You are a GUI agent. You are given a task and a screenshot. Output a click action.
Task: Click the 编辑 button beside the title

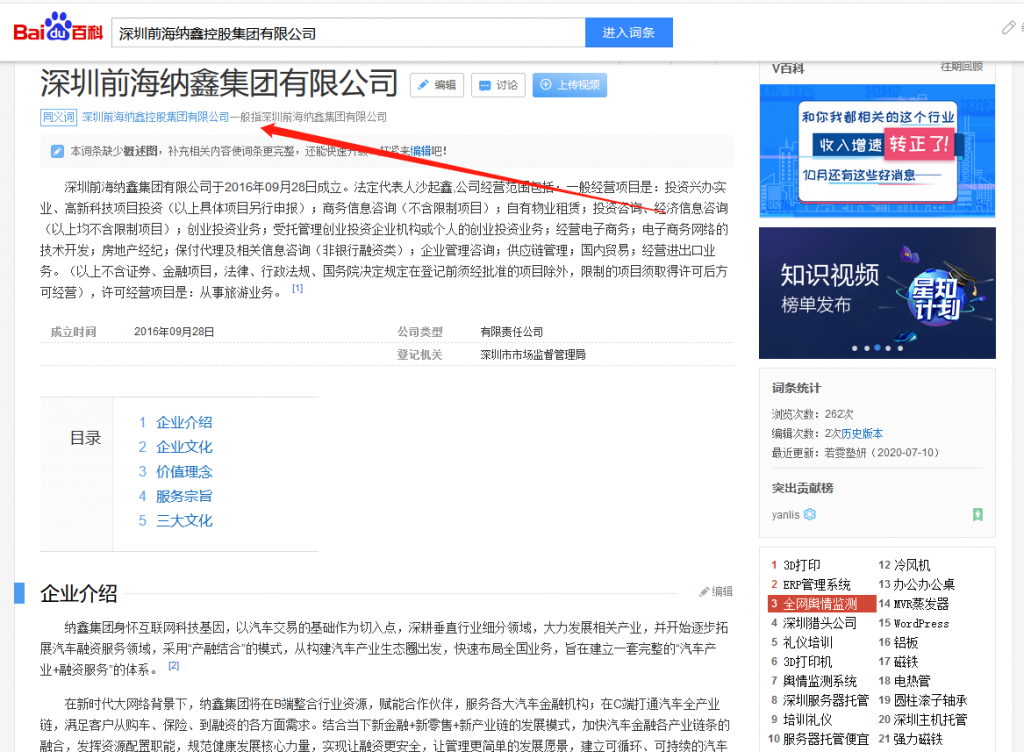click(x=437, y=85)
